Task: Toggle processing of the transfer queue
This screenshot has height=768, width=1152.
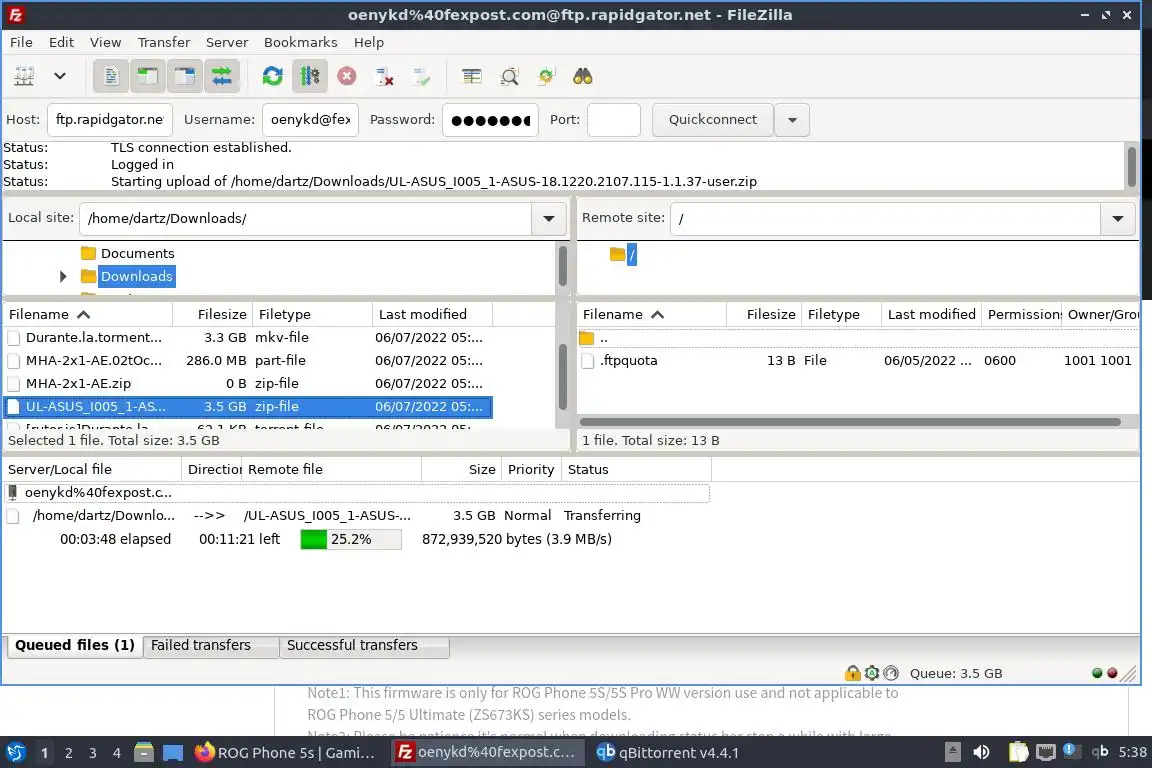Action: point(309,76)
